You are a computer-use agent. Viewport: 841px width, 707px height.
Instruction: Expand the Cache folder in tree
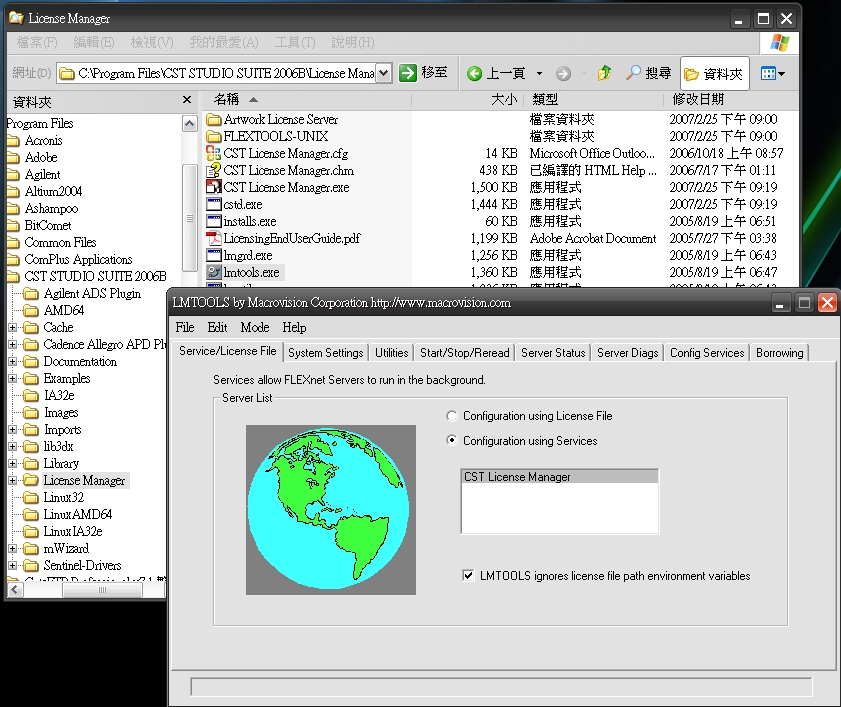tap(12, 327)
